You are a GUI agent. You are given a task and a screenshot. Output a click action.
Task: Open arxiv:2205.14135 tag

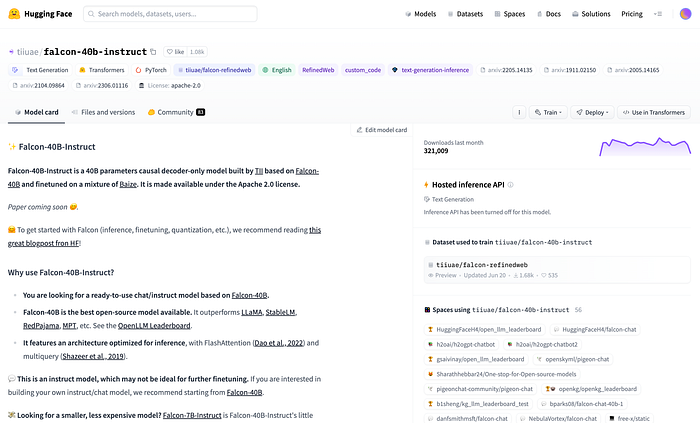pyautogui.click(x=506, y=70)
